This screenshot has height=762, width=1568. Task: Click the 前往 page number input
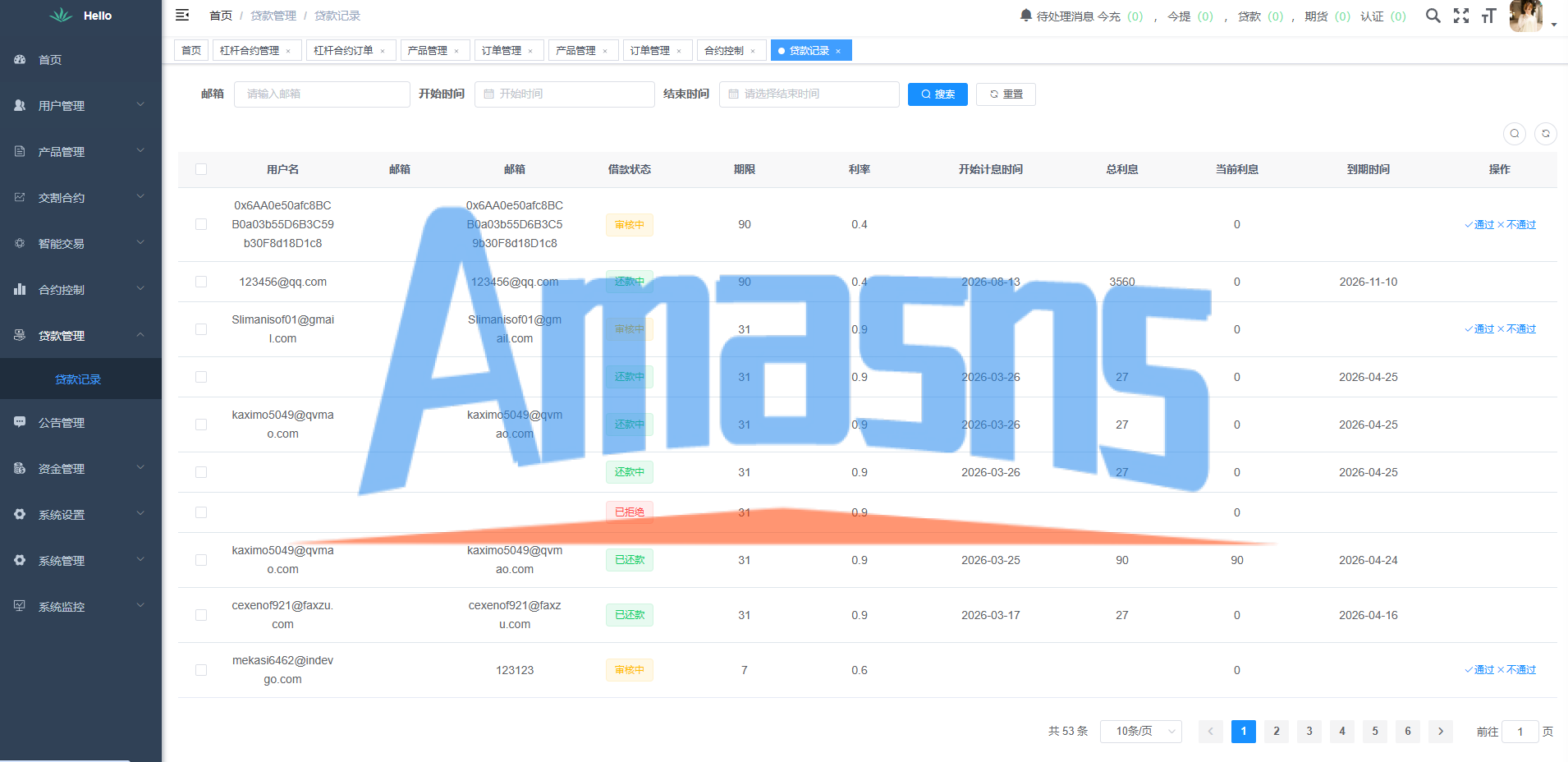(1520, 731)
